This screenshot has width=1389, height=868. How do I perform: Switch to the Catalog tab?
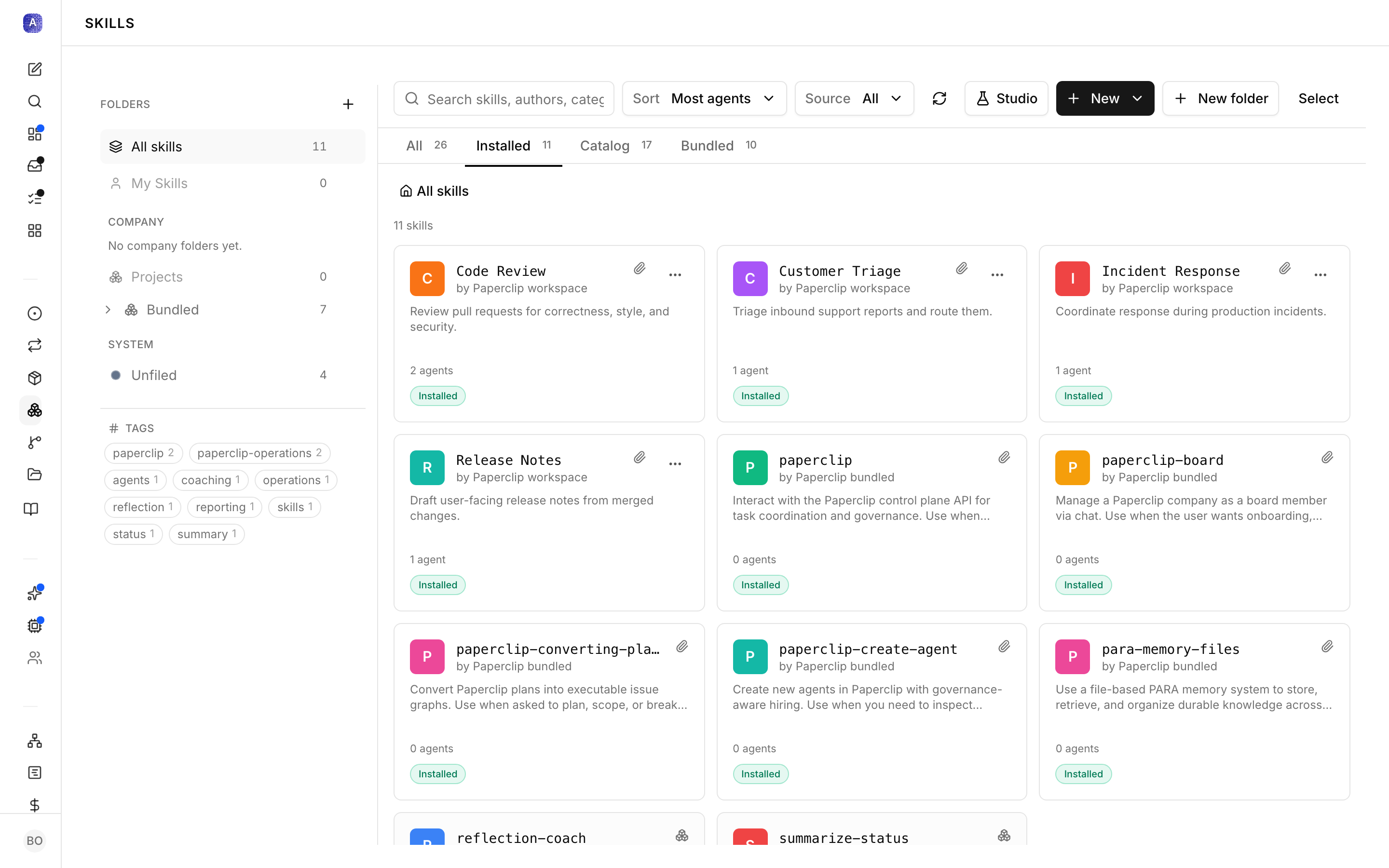click(x=616, y=146)
